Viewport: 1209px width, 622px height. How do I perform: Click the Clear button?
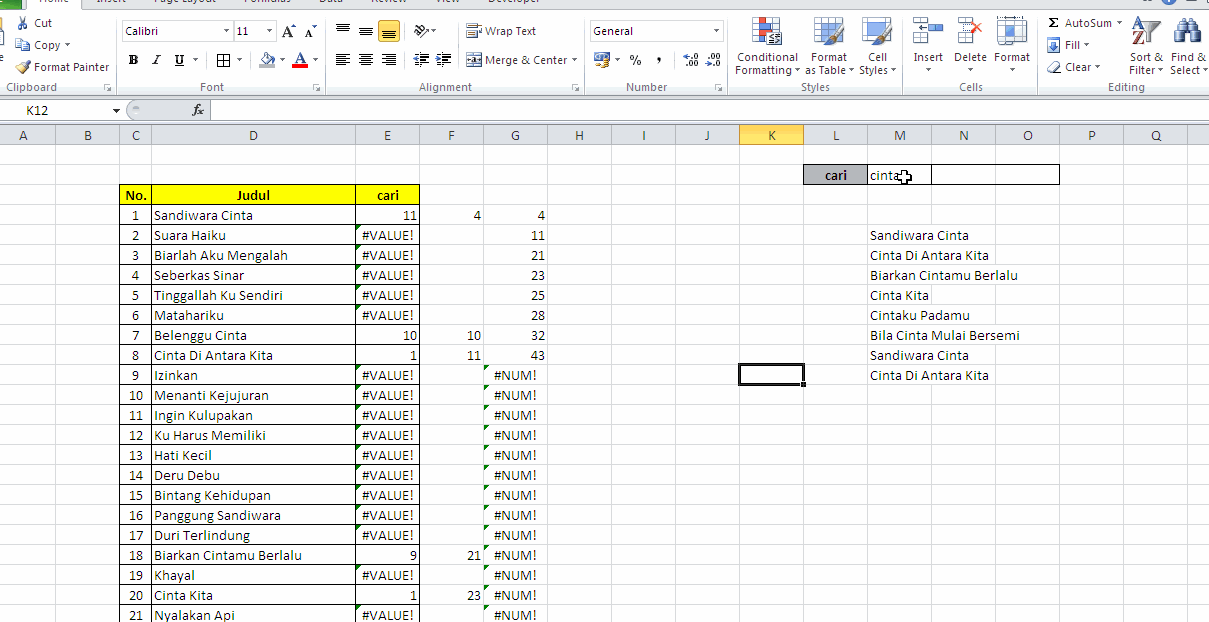click(x=1078, y=66)
